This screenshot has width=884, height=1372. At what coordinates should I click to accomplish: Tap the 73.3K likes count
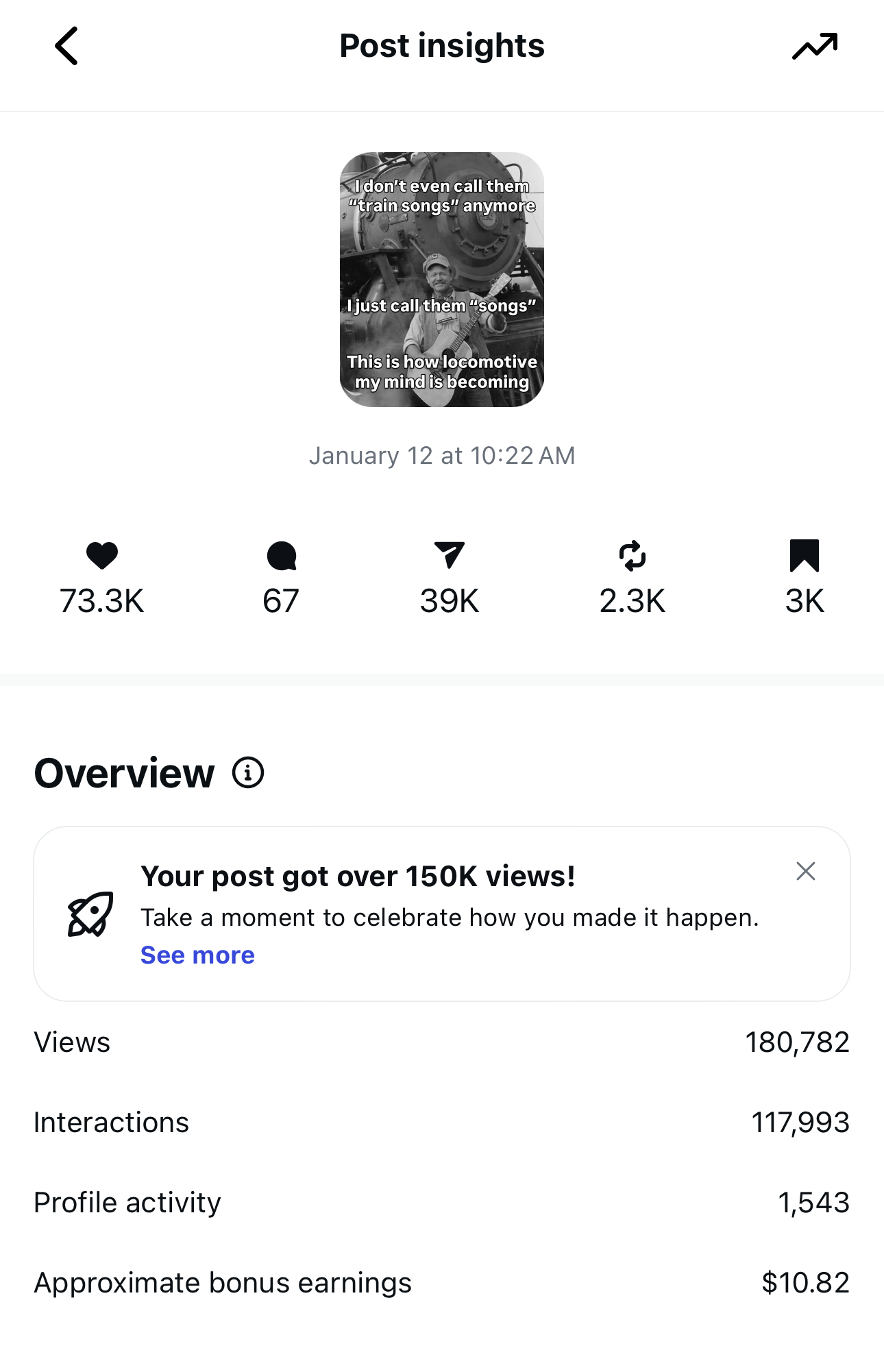pyautogui.click(x=102, y=601)
